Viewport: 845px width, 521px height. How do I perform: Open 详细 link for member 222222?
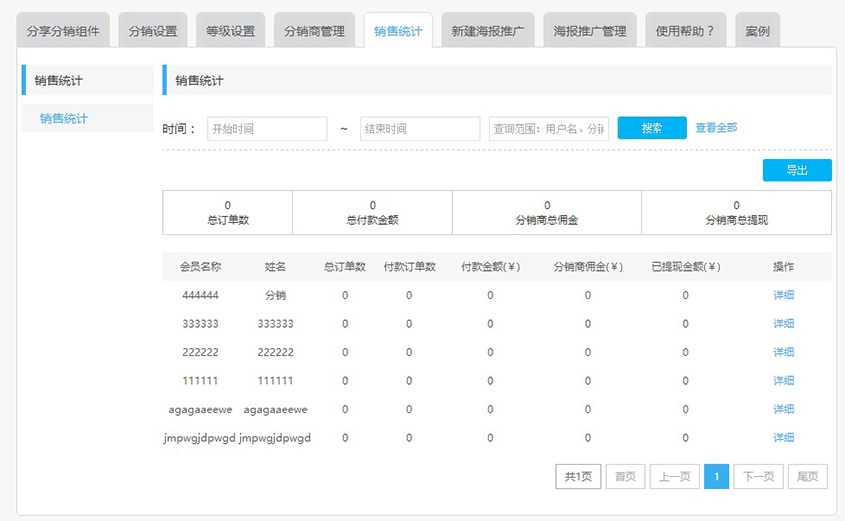(x=783, y=352)
